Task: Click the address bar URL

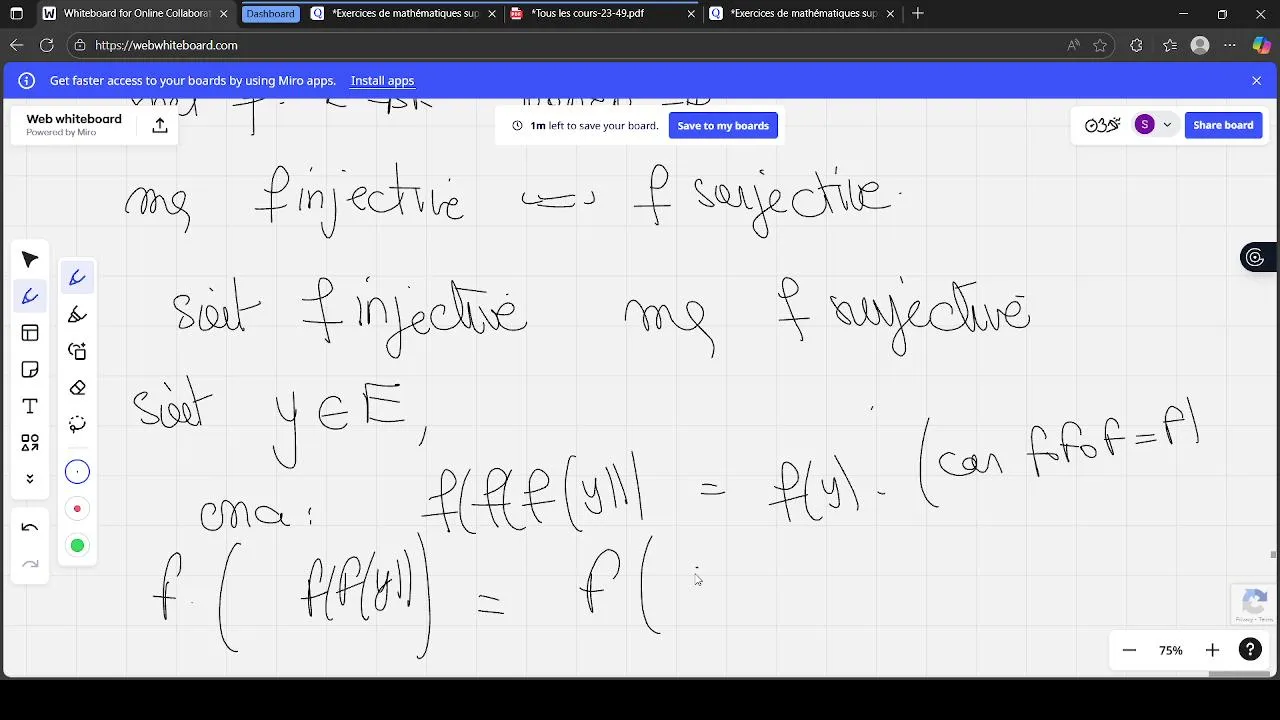Action: (x=166, y=45)
